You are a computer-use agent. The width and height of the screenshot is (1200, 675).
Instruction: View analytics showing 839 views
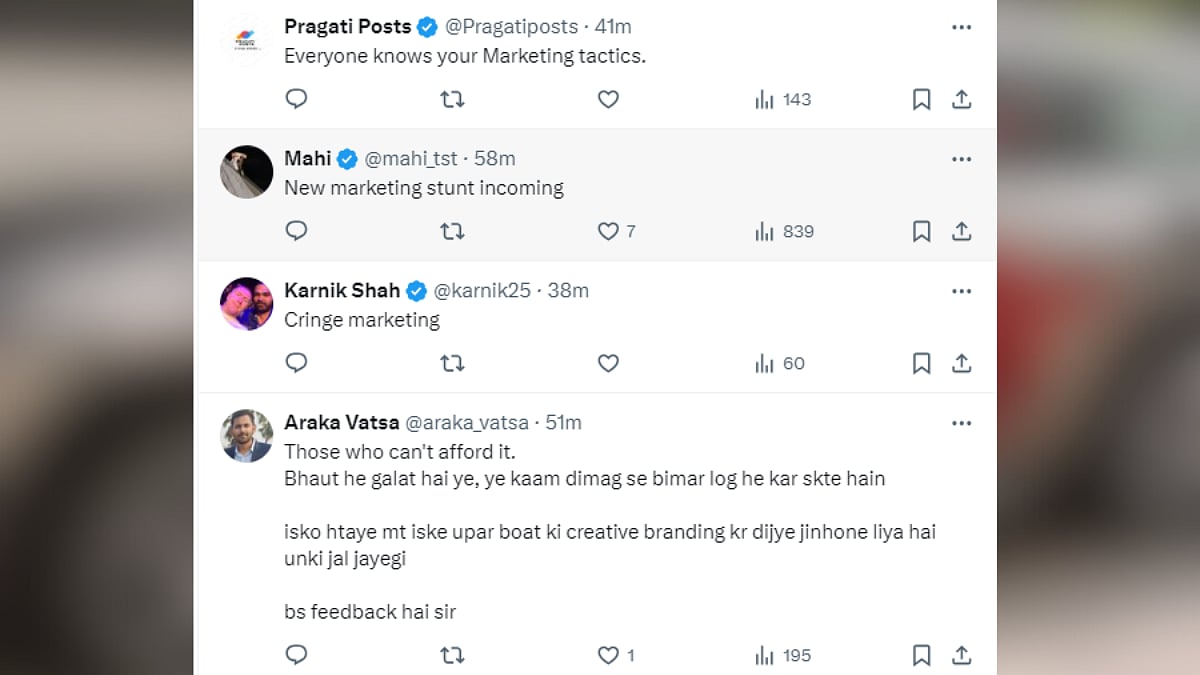pos(784,231)
